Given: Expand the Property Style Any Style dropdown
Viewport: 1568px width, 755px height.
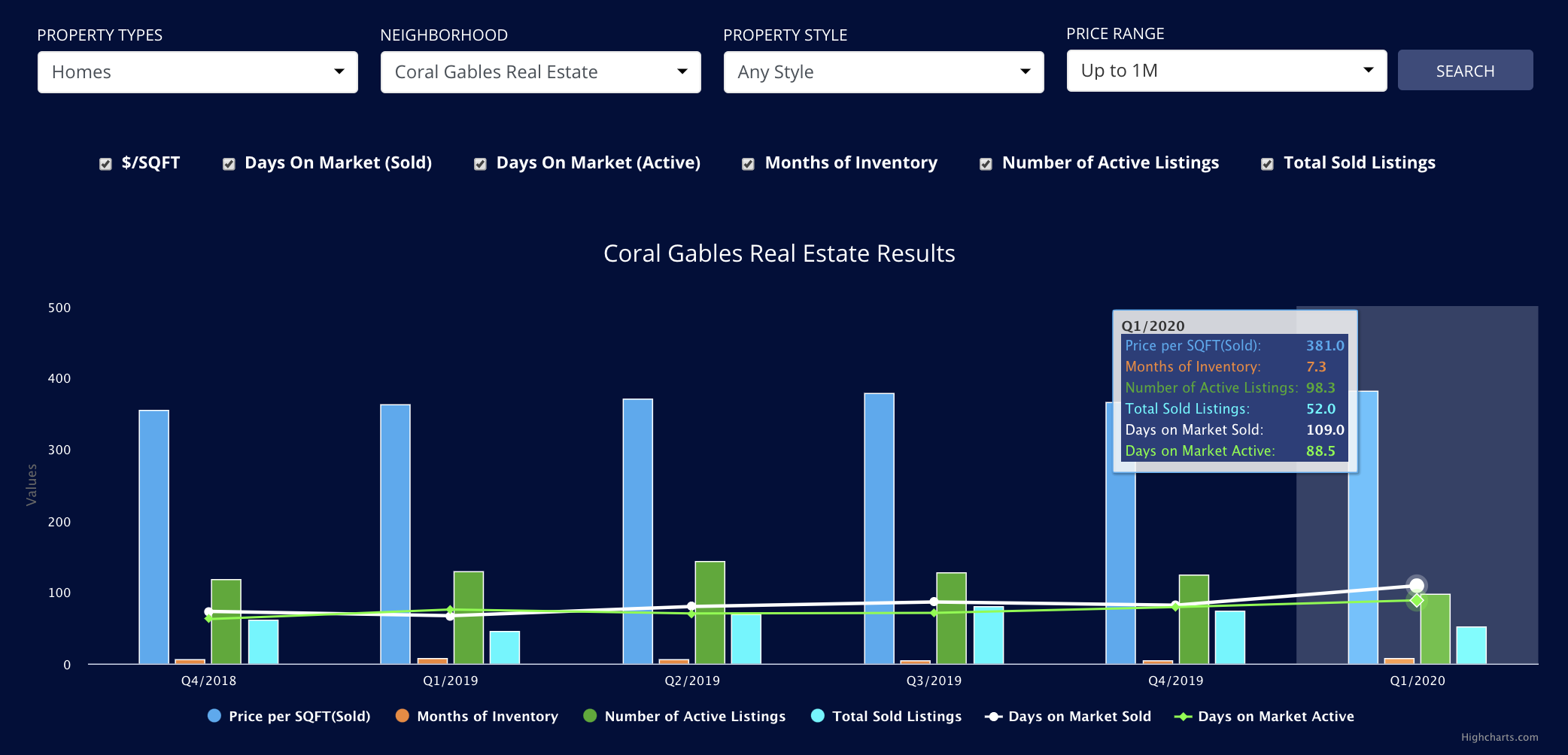Looking at the screenshot, I should point(883,72).
